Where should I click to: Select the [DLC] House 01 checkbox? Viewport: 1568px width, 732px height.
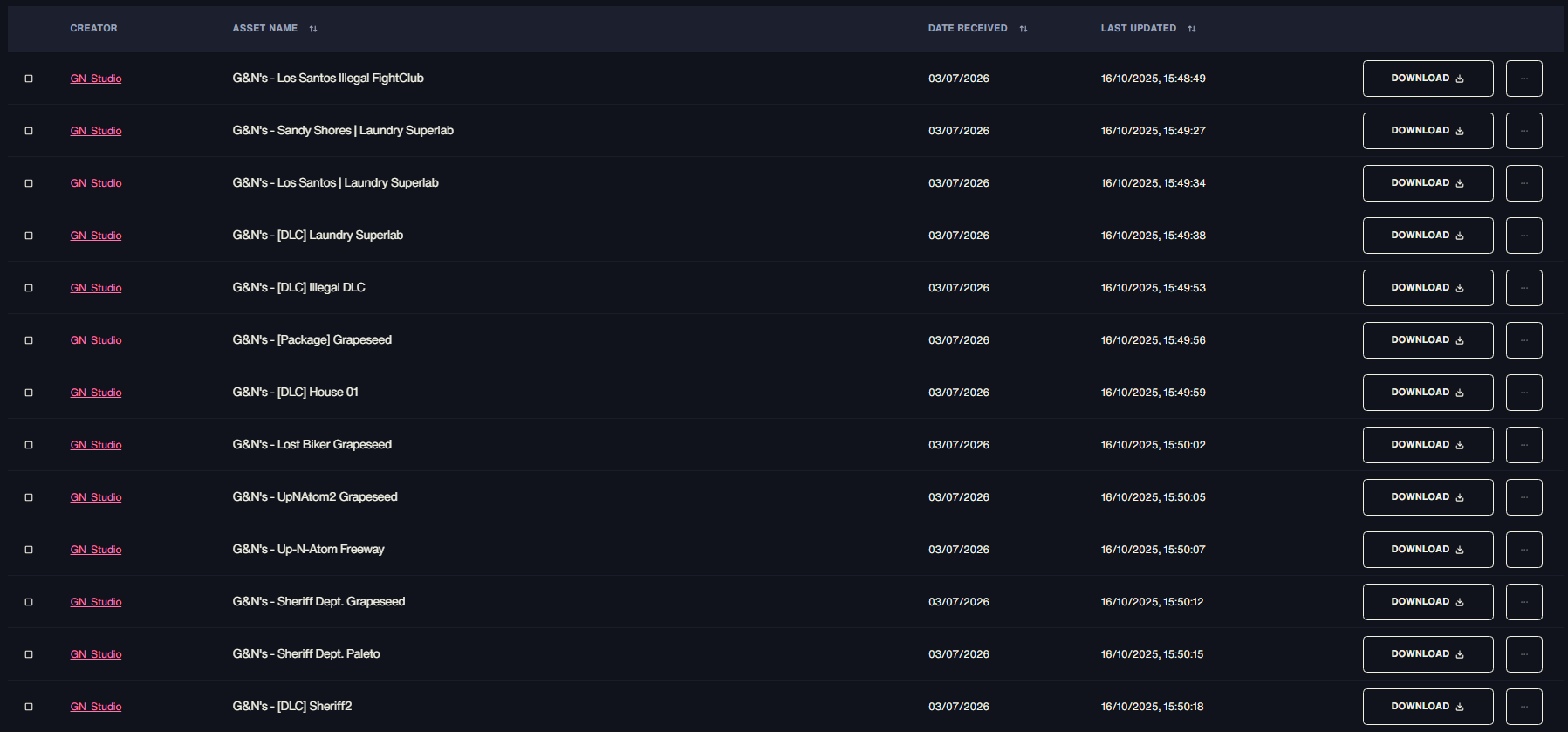coord(29,393)
